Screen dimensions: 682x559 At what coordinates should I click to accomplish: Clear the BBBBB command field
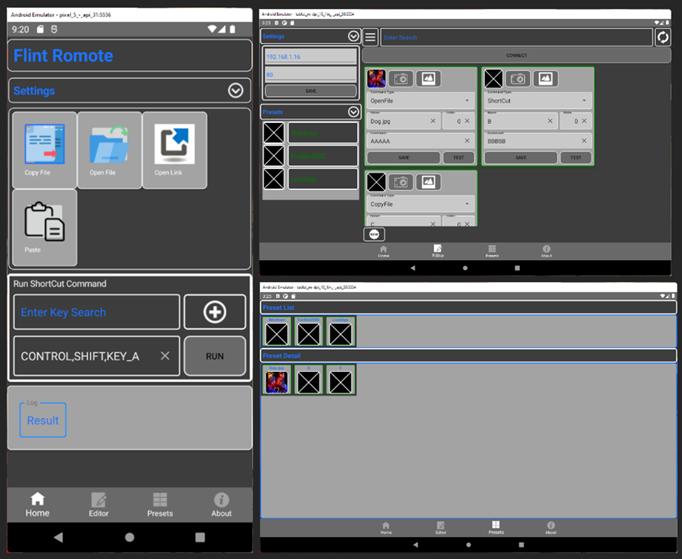pos(584,141)
